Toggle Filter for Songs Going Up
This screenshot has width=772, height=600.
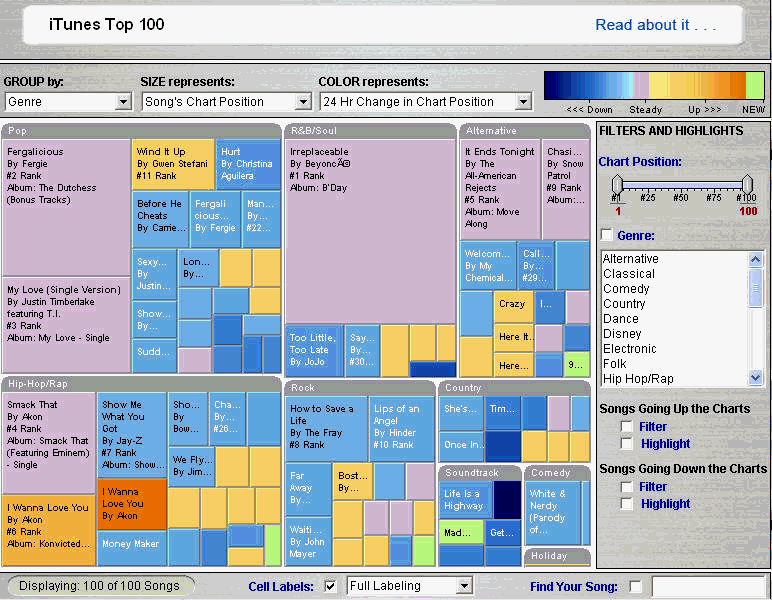(x=627, y=427)
